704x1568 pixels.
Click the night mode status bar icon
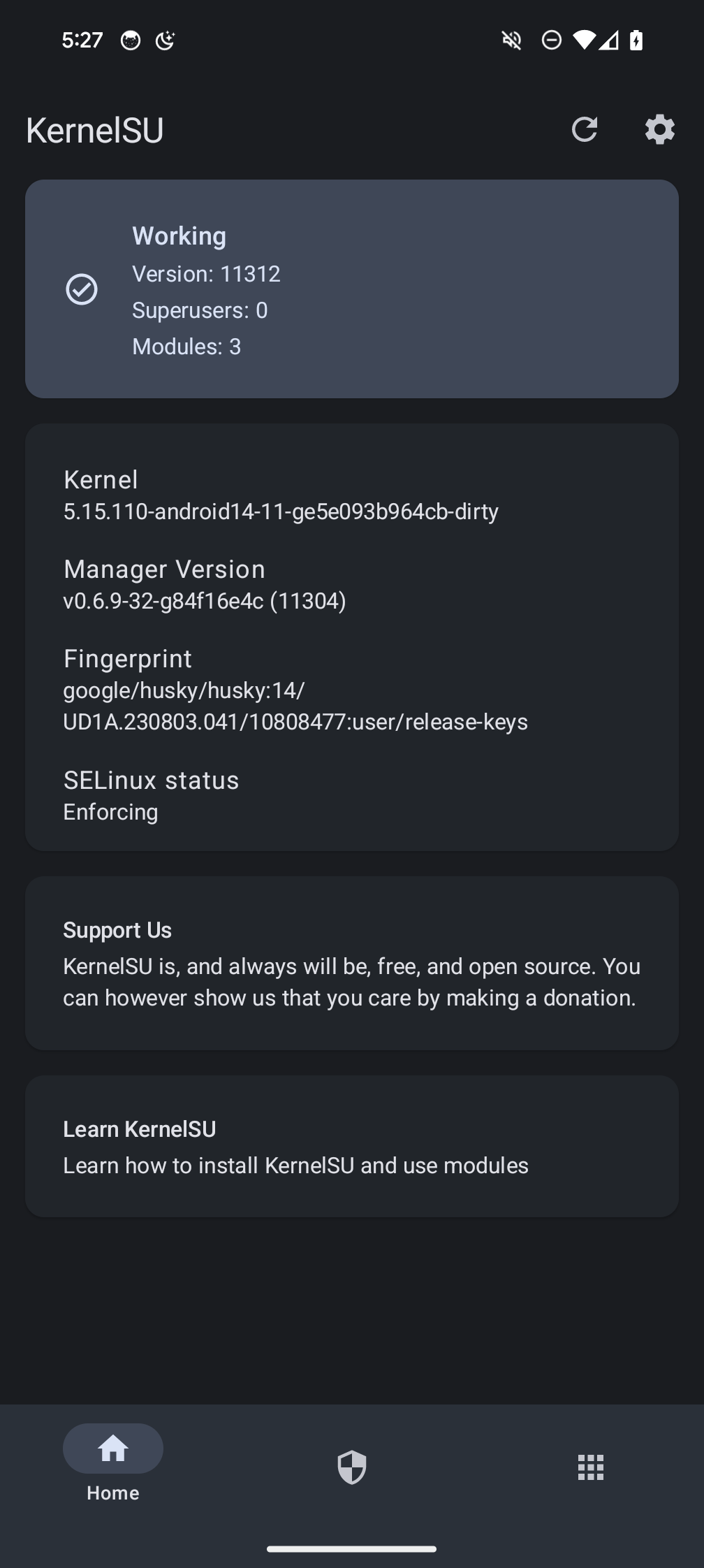[165, 40]
